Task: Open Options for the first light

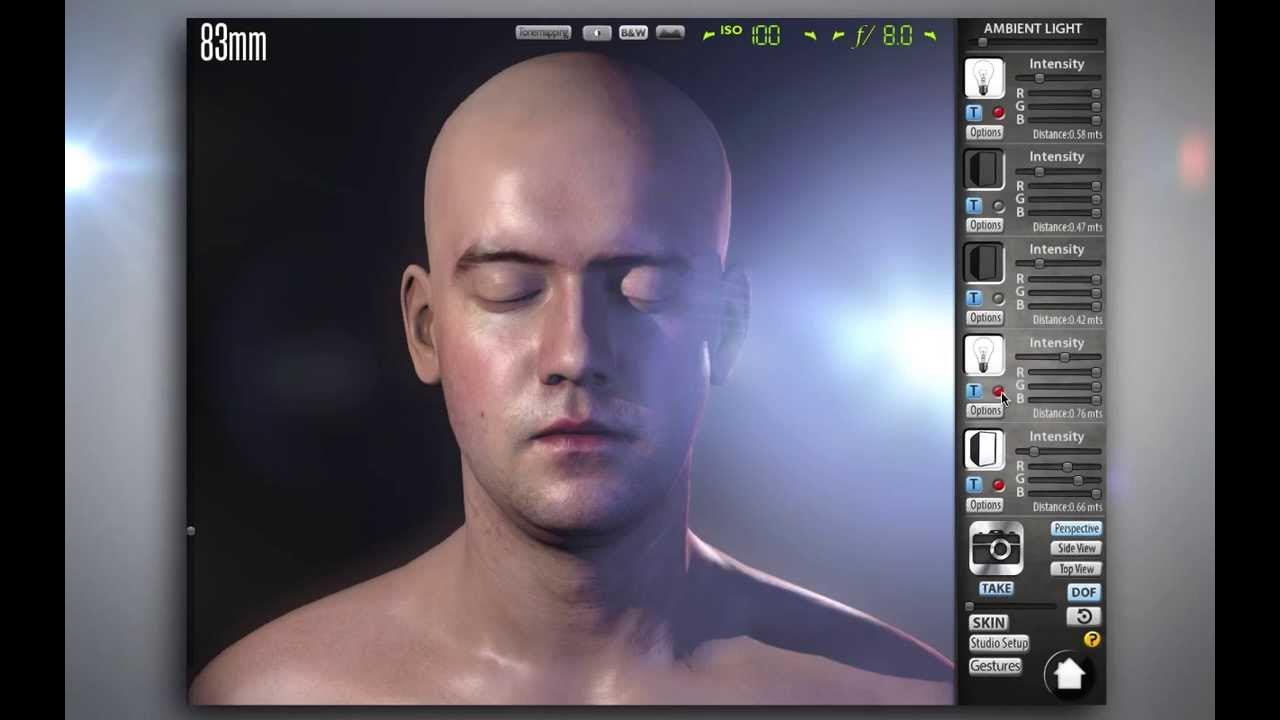Action: click(985, 132)
